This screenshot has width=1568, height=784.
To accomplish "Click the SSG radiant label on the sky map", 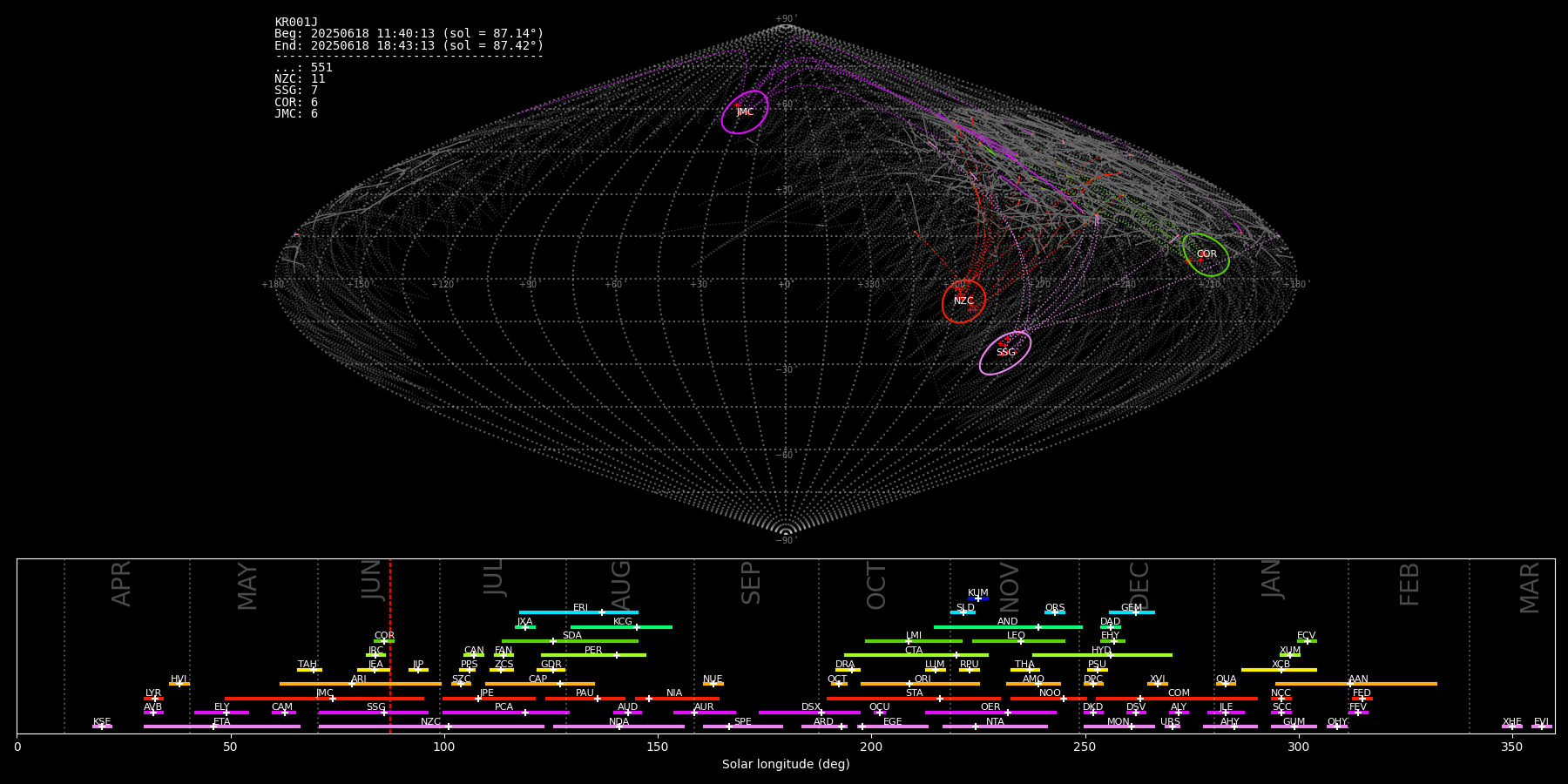I will point(1005,353).
